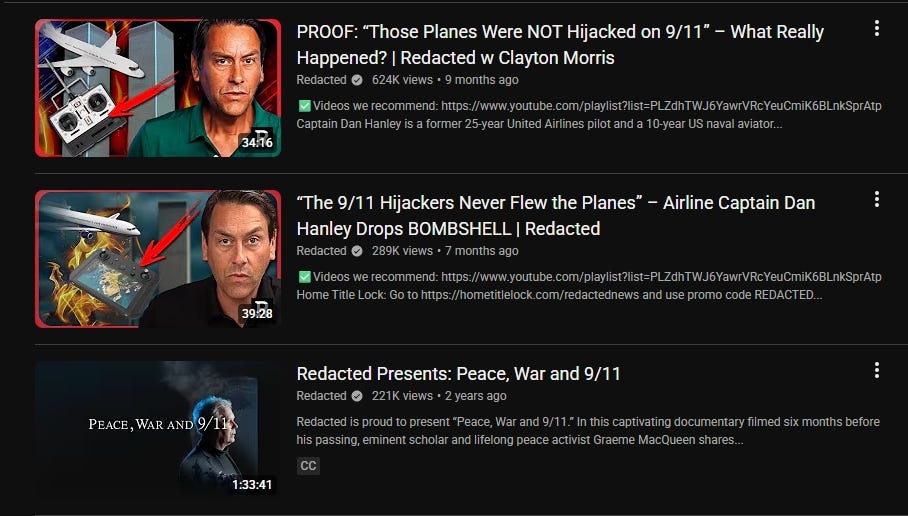Click the CC closed captions badge
The height and width of the screenshot is (516, 908).
308,466
